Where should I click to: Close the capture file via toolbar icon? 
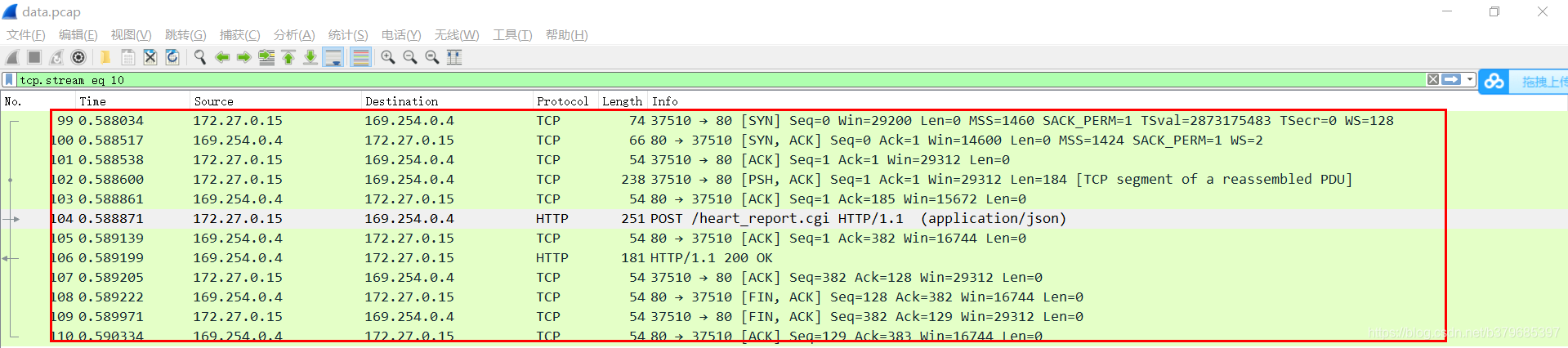[x=150, y=57]
